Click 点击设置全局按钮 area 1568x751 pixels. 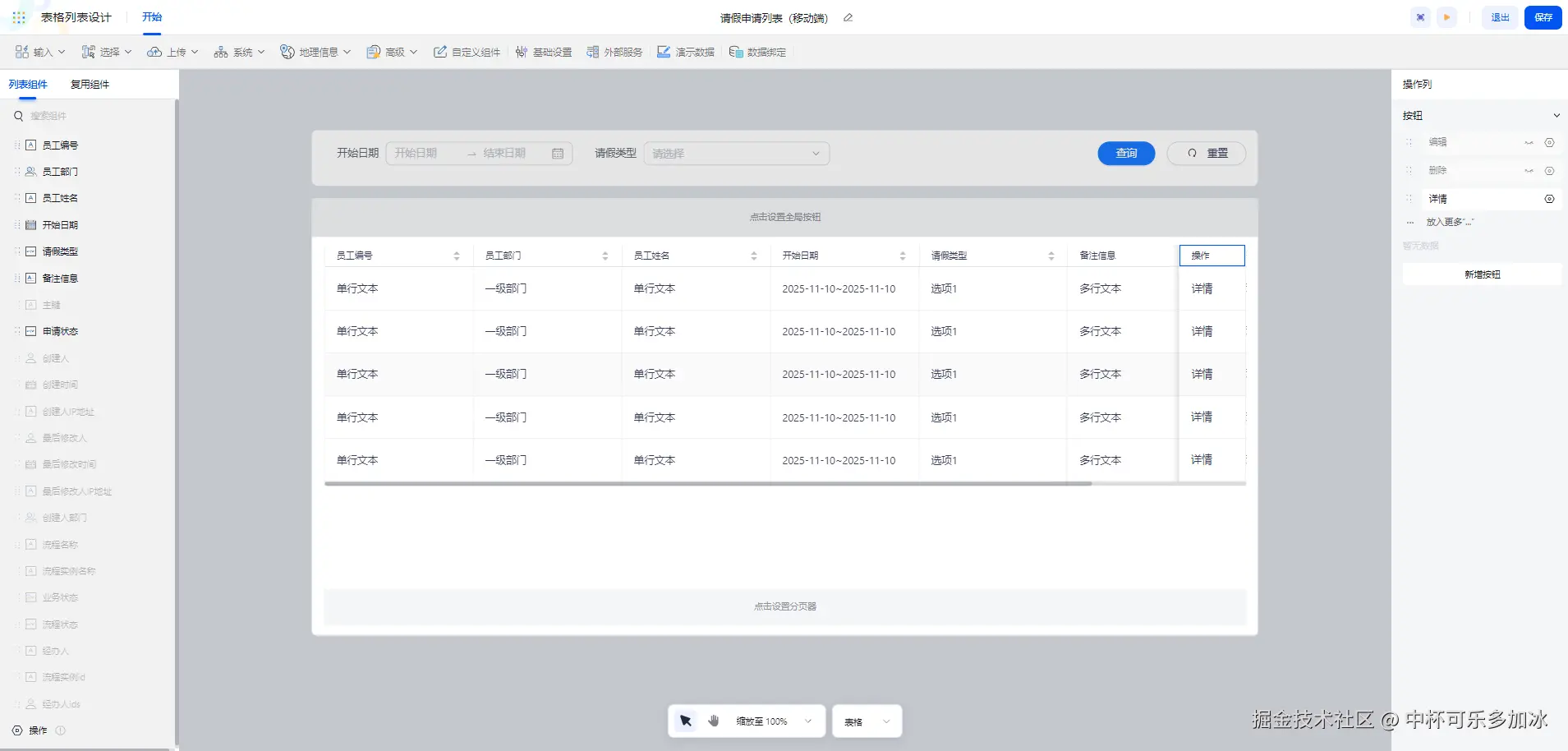pos(784,218)
